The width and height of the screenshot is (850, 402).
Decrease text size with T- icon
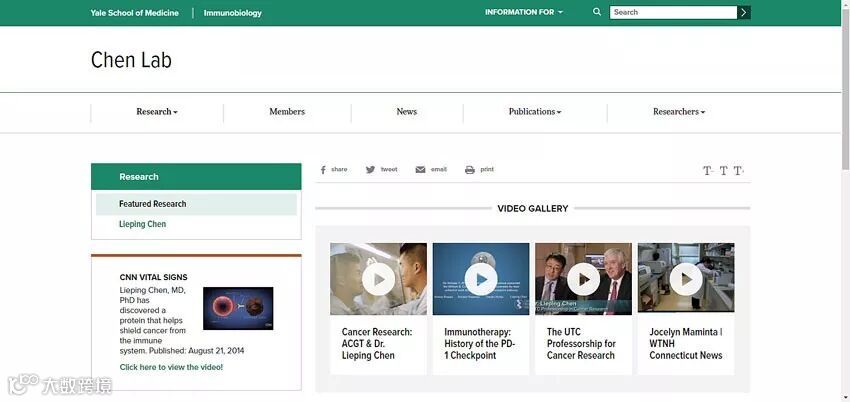[x=708, y=171]
